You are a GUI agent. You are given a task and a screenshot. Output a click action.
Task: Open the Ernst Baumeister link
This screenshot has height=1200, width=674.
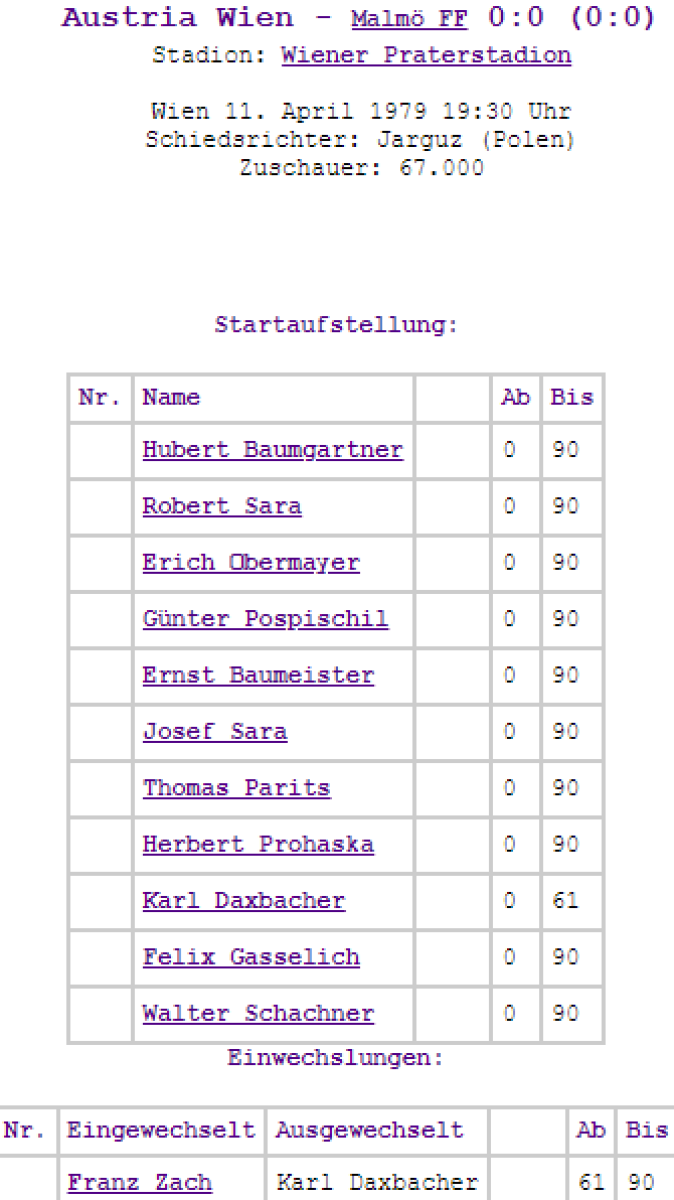[x=258, y=675]
